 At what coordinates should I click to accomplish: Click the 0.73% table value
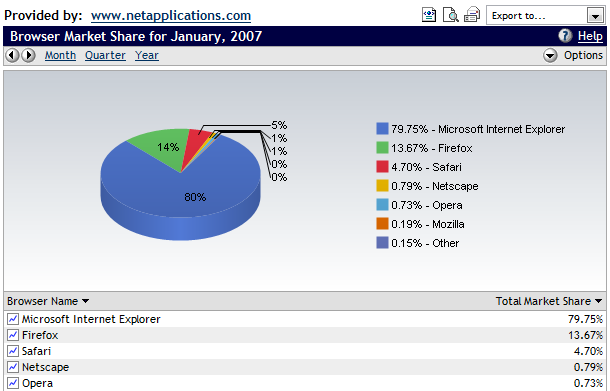588,383
